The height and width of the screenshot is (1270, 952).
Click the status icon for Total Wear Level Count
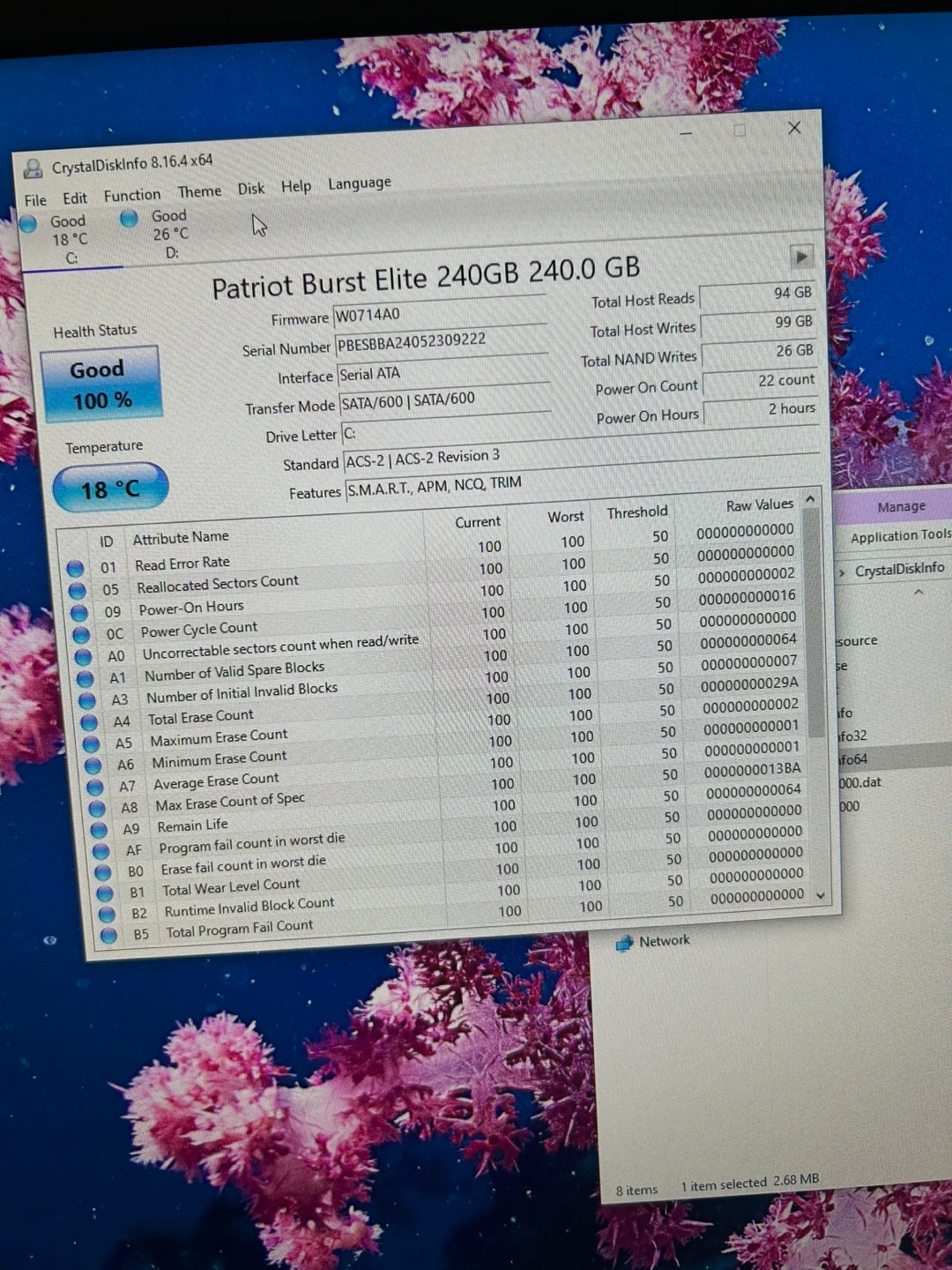(105, 894)
